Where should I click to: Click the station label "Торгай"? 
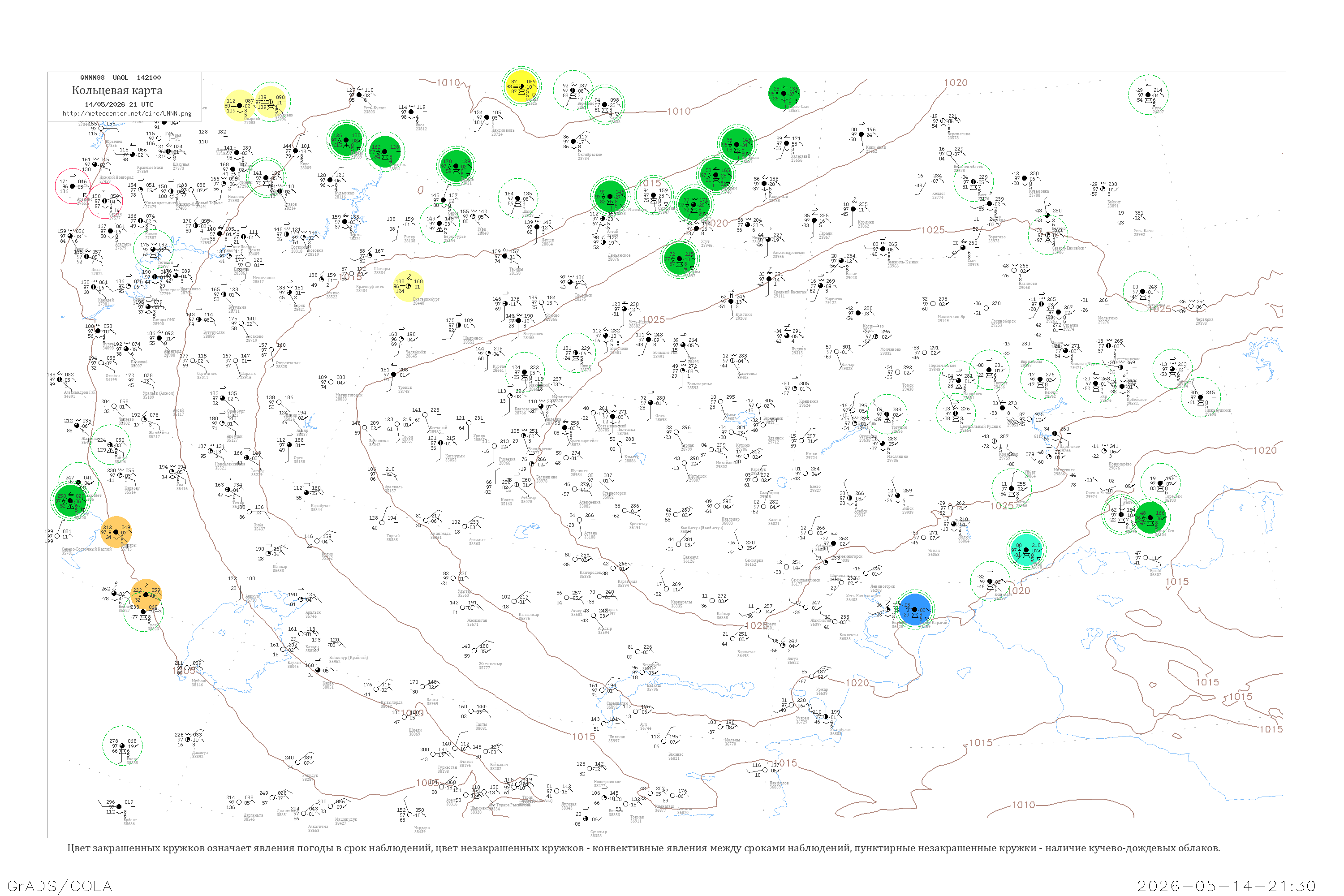393,536
